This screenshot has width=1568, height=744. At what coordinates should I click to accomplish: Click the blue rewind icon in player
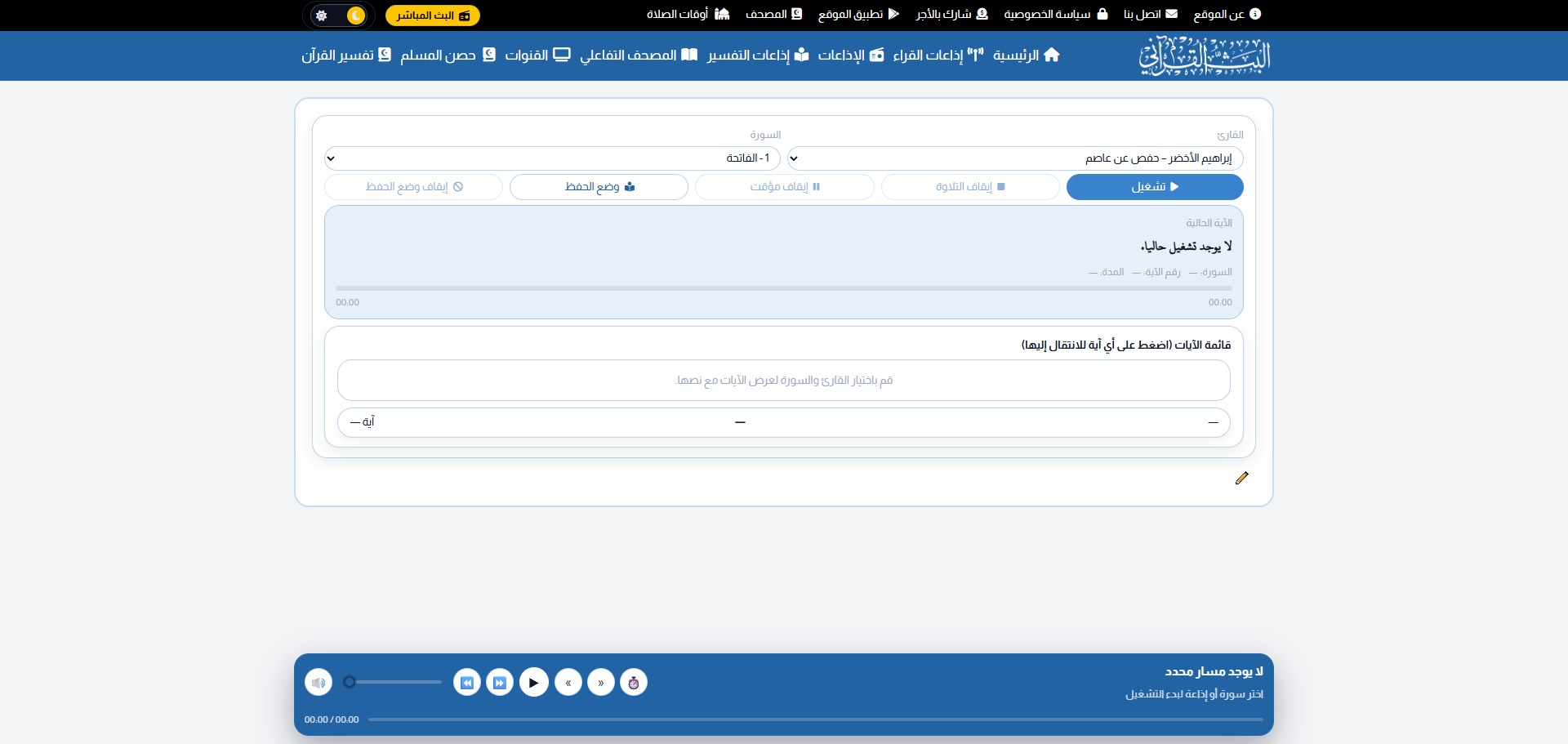click(x=467, y=683)
